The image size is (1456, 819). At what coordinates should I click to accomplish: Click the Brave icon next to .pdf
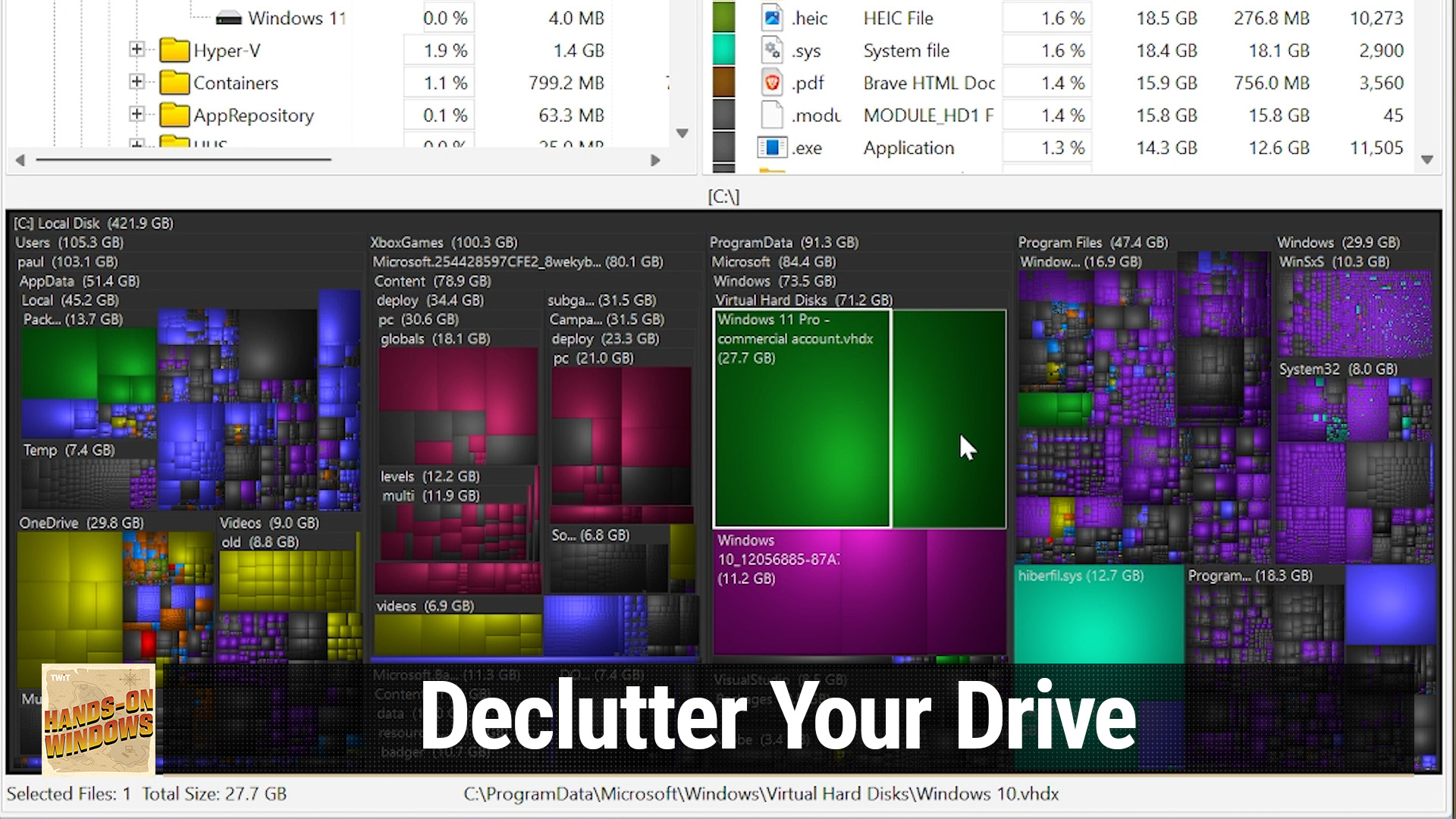pyautogui.click(x=771, y=82)
